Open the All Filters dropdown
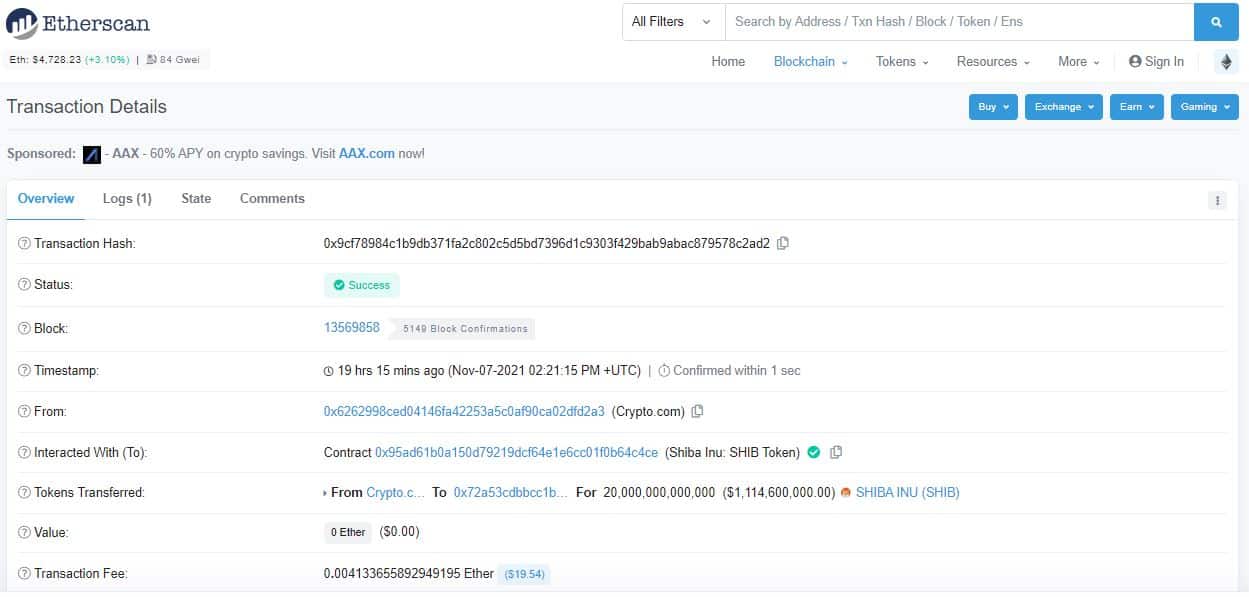1249x597 pixels. coord(672,22)
